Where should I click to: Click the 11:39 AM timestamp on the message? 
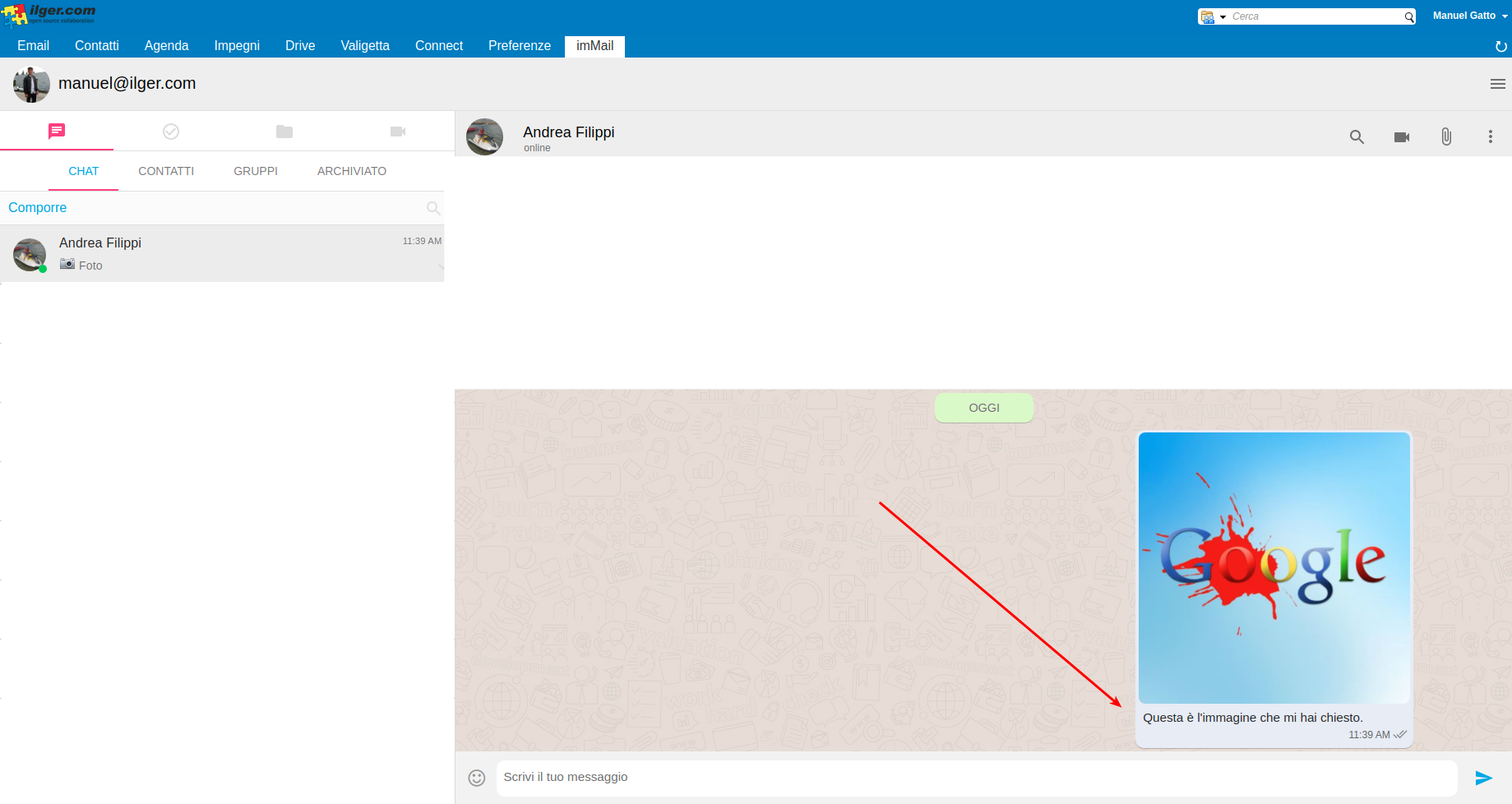tap(1369, 735)
